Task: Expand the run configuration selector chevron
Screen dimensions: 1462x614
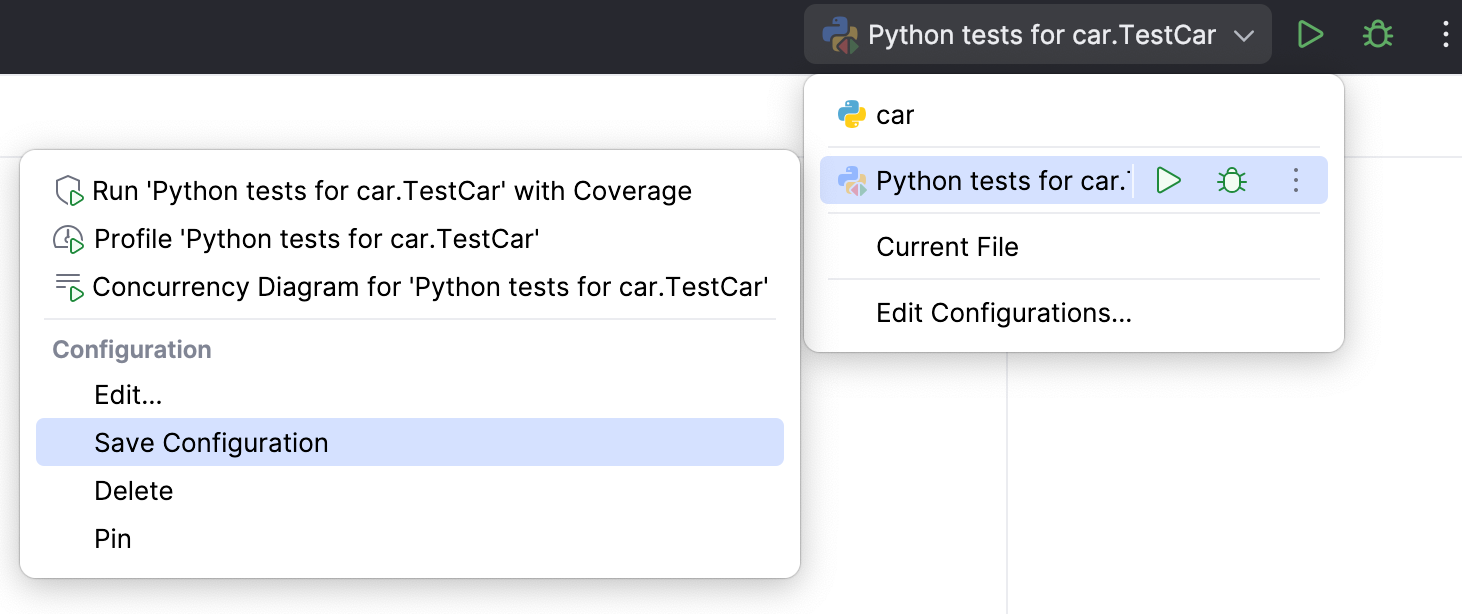Action: coord(1244,35)
